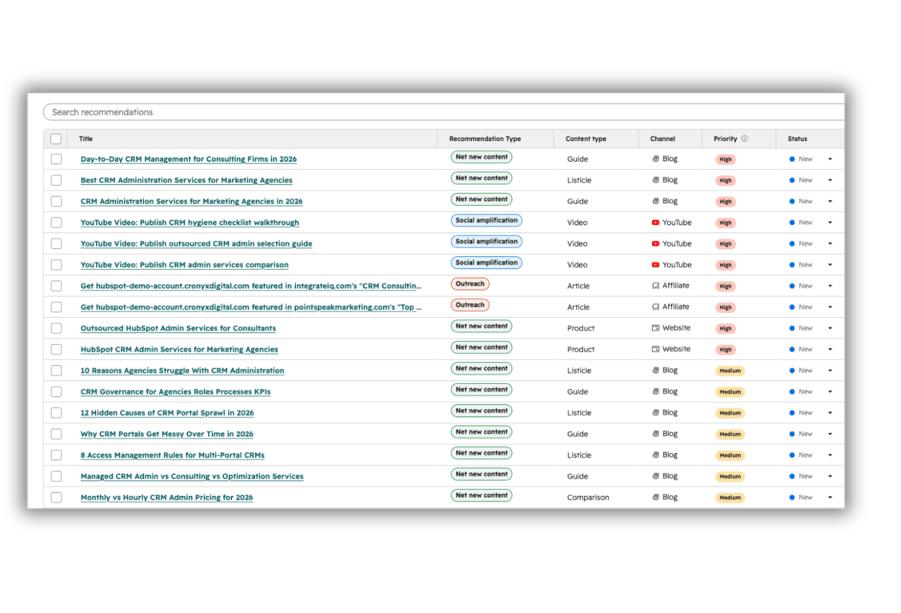Click Medium priority badge in 10 Reasons Agencies row
The image size is (901, 613).
730,371
